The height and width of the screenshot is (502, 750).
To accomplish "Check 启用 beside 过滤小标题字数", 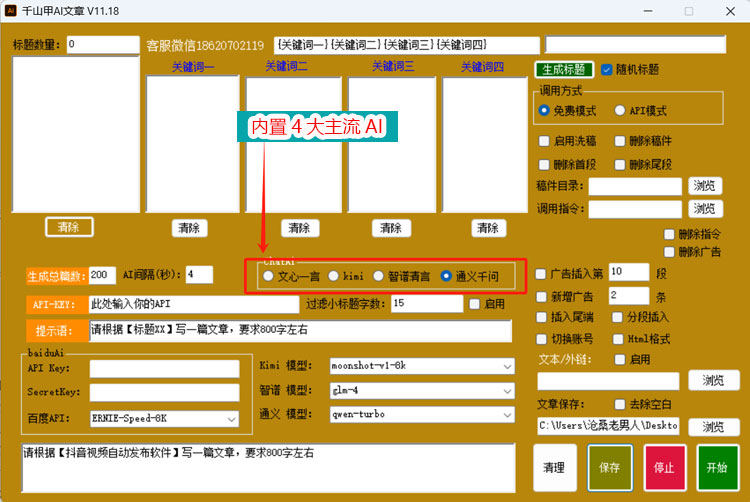I will [474, 304].
